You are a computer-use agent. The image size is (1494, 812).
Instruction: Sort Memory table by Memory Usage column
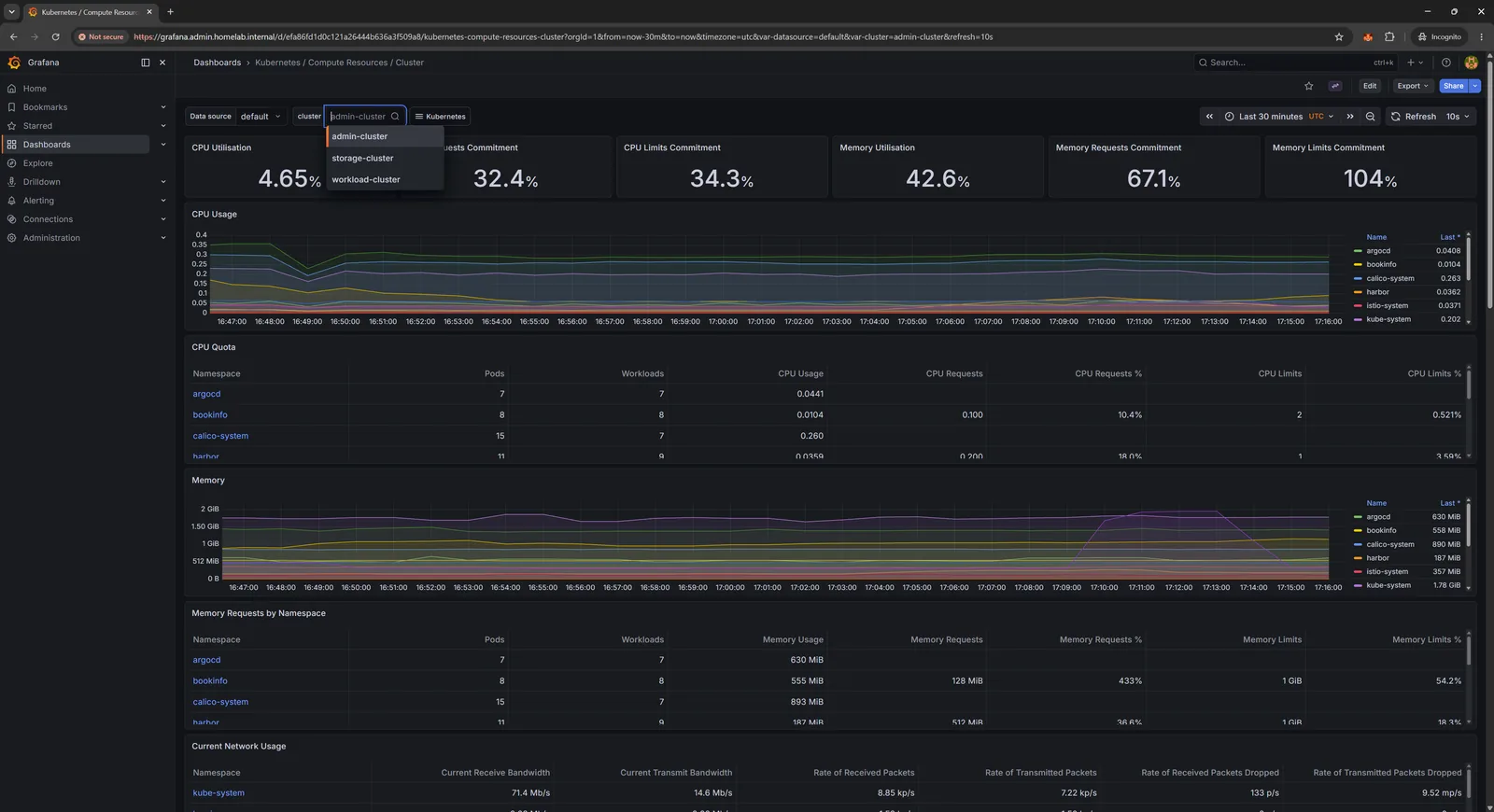point(793,639)
